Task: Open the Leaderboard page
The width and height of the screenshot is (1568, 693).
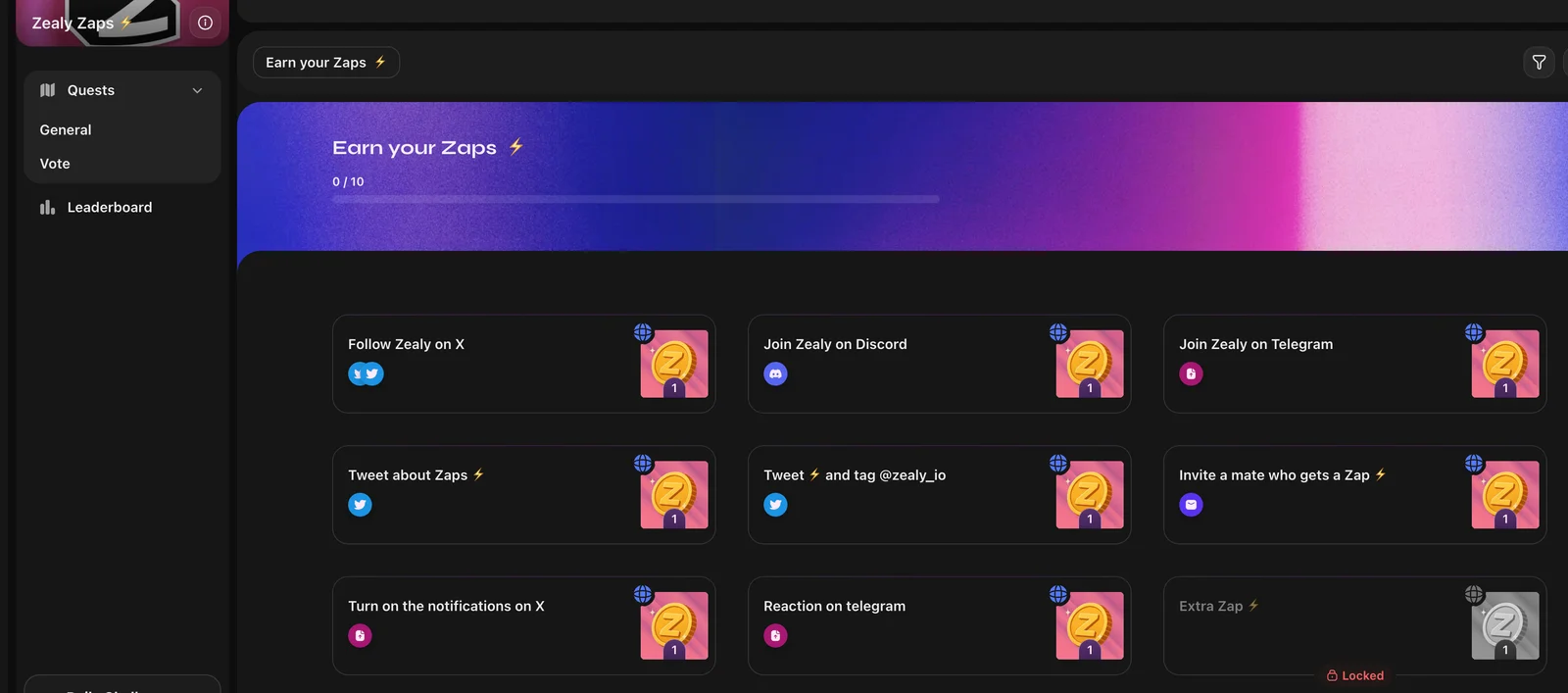Action: click(x=110, y=207)
